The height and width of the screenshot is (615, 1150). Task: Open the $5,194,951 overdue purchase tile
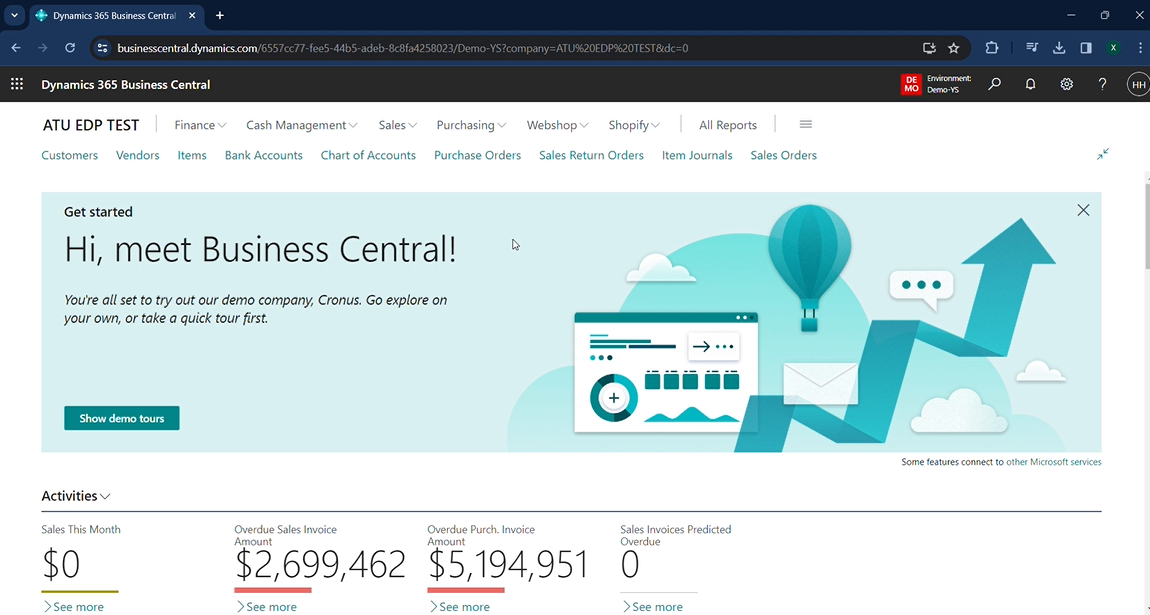[509, 564]
